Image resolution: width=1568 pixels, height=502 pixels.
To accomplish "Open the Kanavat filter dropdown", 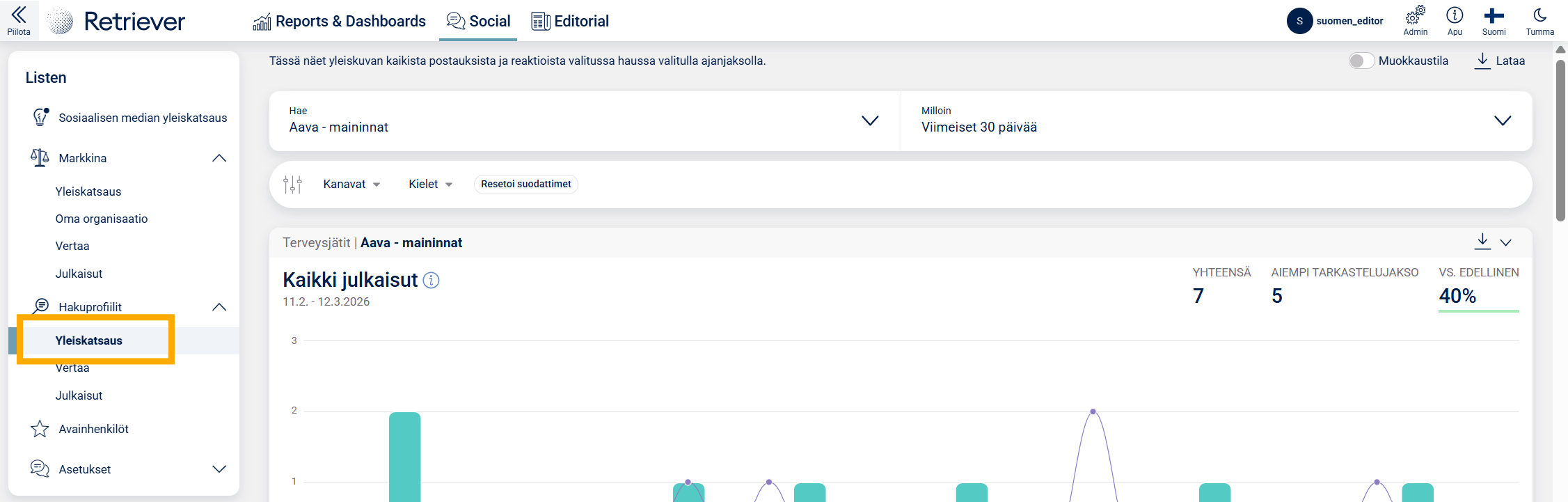I will [351, 185].
